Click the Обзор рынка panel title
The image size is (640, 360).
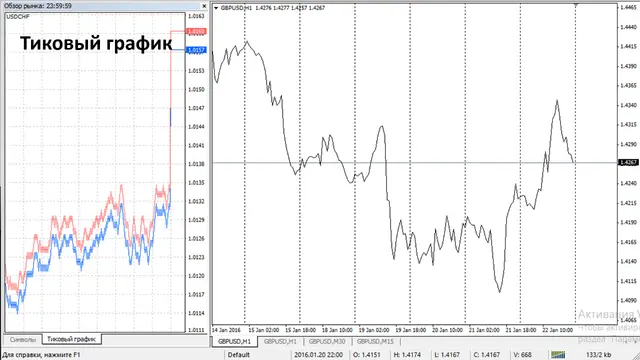tap(38, 6)
